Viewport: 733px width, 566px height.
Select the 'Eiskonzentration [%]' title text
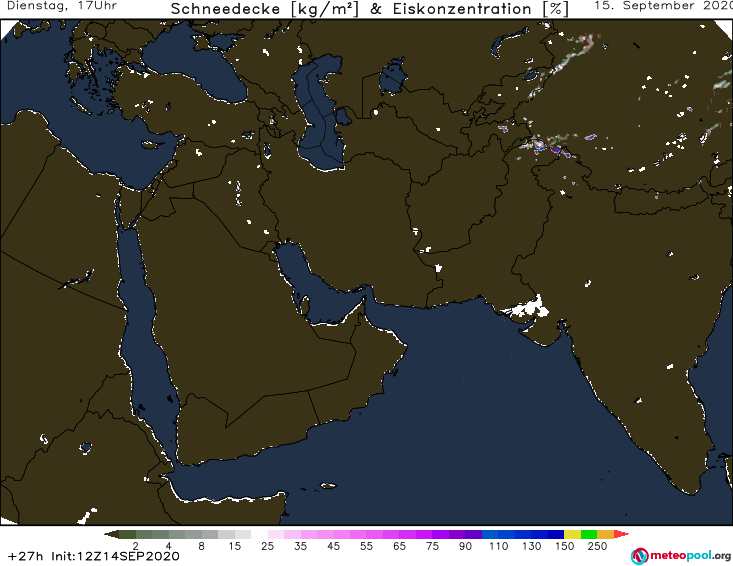481,9
